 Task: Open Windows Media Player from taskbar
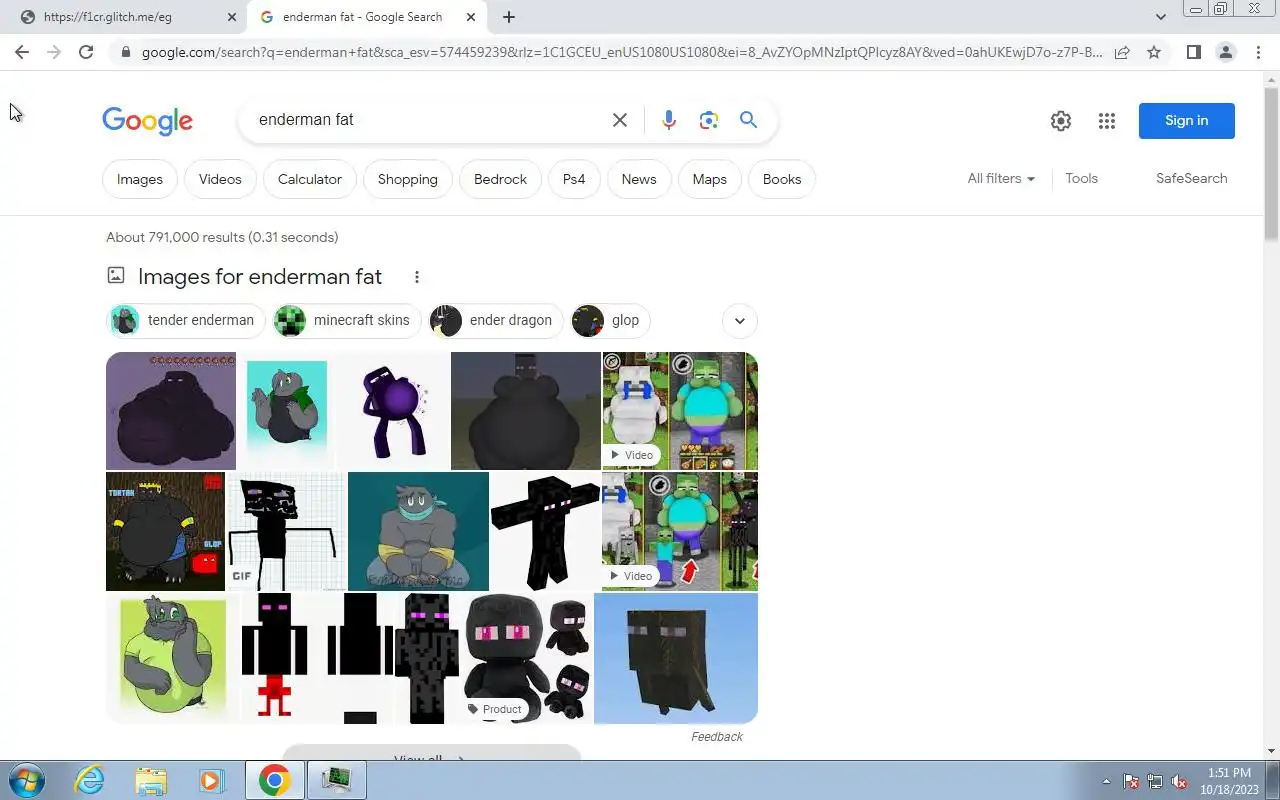[x=212, y=780]
